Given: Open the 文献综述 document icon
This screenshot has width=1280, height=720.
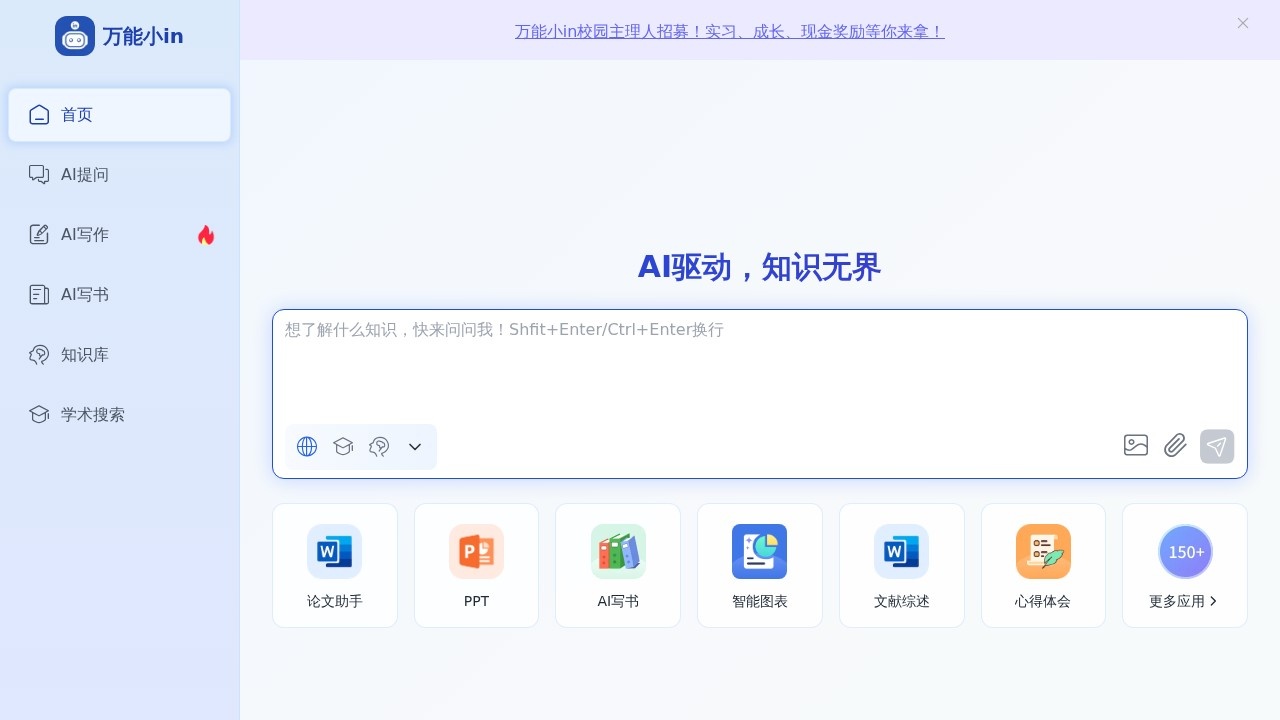Looking at the screenshot, I should click(901, 551).
